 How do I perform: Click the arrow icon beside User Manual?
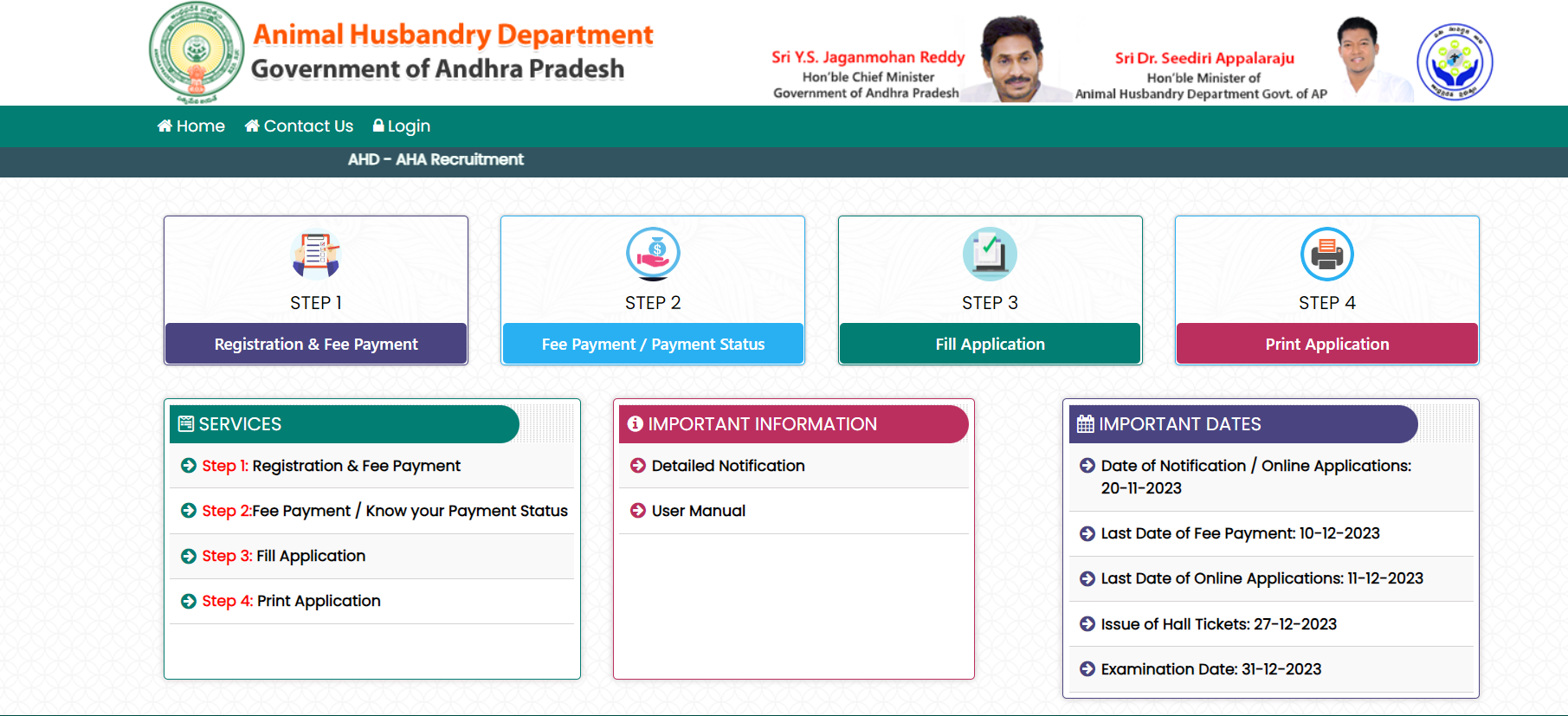(638, 511)
